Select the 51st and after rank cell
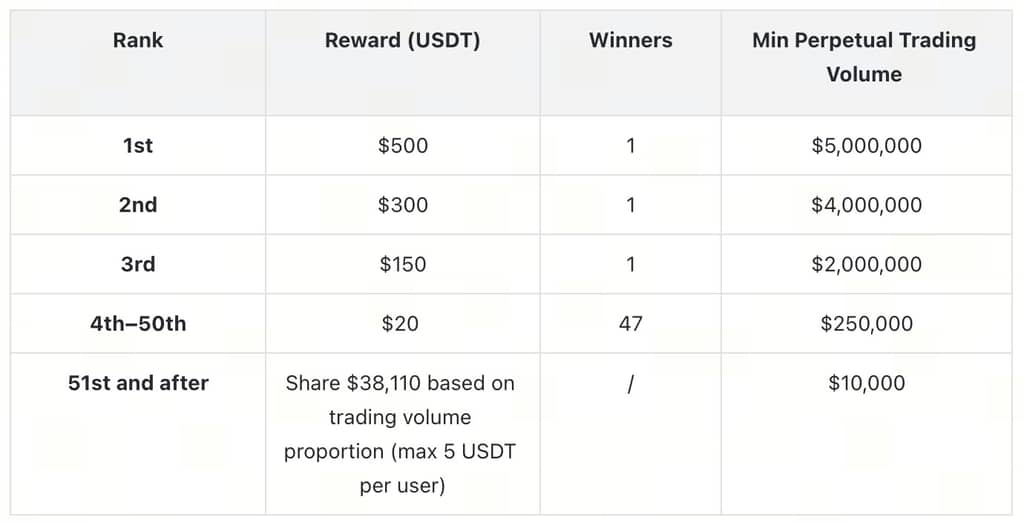Screen dimensions: 1024x522 [138, 383]
